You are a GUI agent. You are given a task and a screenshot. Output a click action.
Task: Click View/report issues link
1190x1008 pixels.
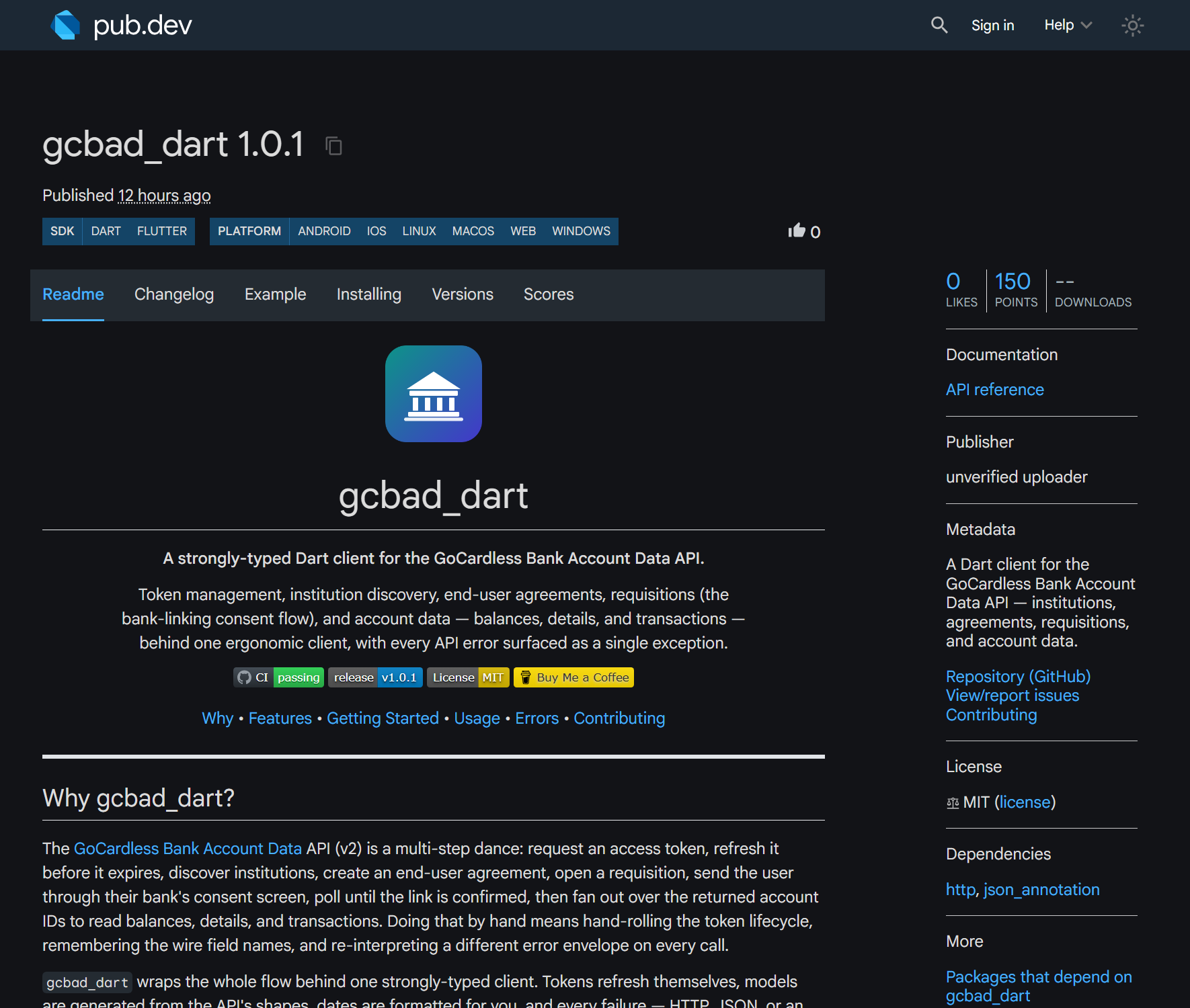(x=1013, y=696)
